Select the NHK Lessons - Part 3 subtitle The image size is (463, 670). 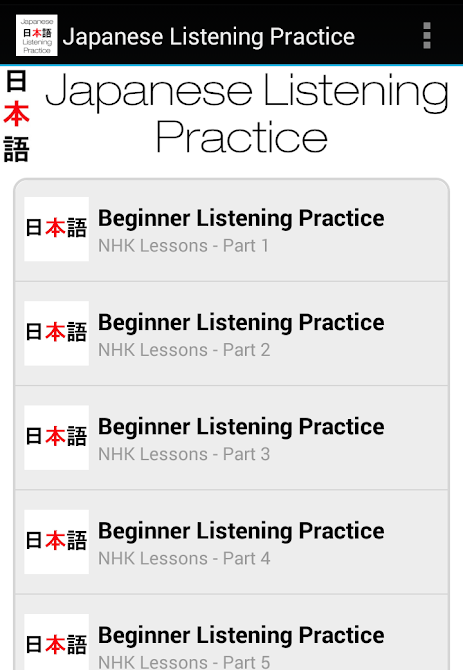(184, 454)
